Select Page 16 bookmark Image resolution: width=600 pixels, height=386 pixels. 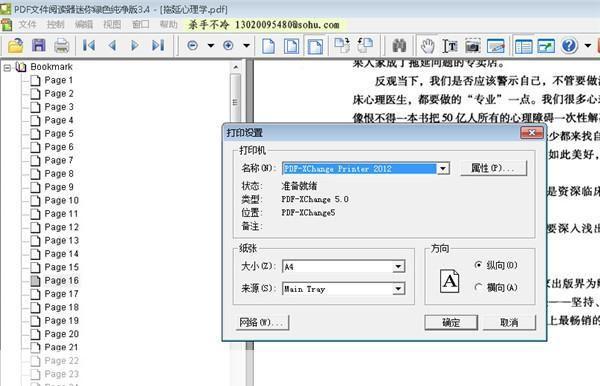tap(61, 281)
